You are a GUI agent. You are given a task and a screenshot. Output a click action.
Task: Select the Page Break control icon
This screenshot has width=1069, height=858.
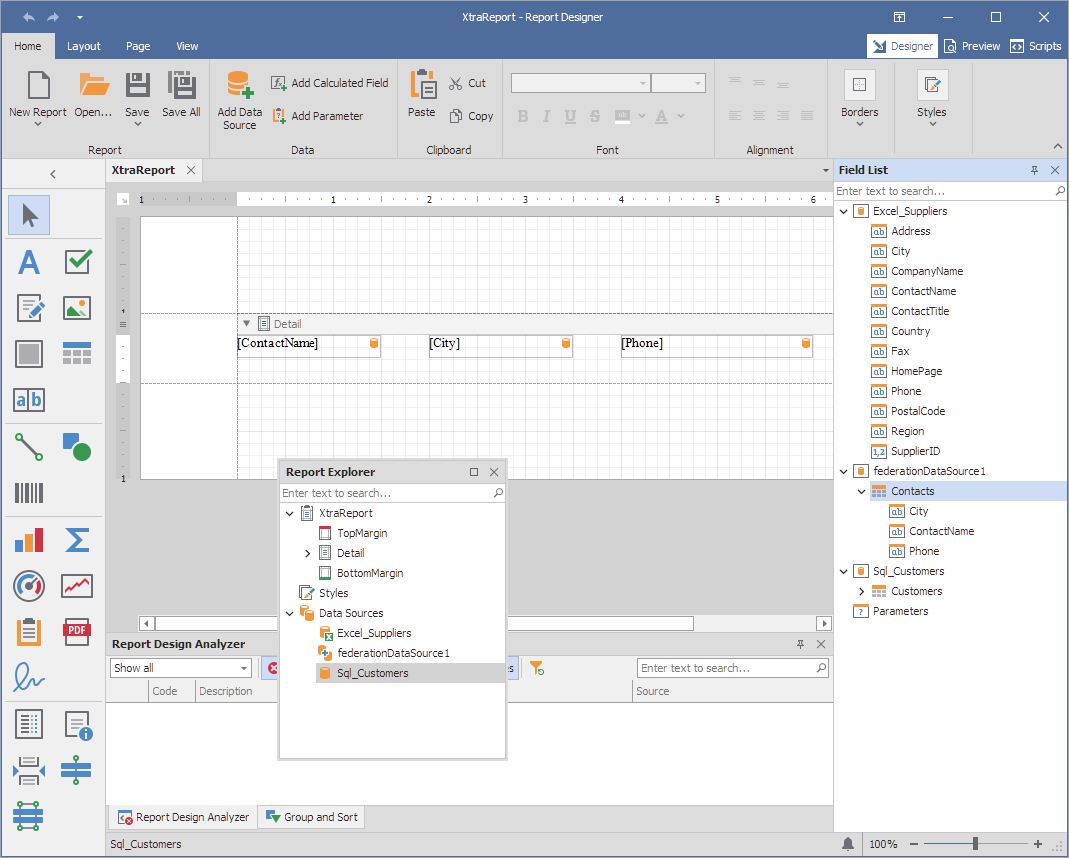pyautogui.click(x=29, y=770)
